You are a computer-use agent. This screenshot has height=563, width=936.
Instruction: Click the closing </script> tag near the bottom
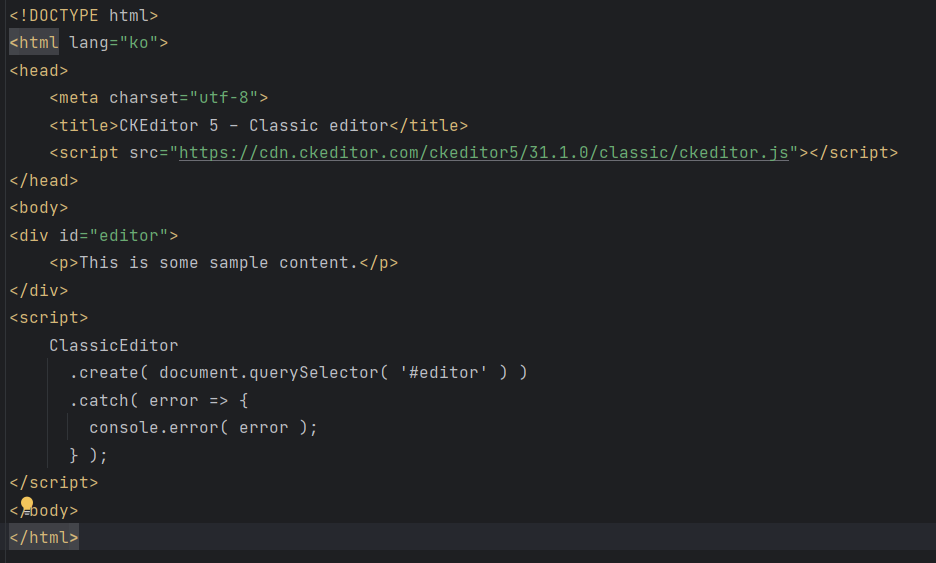[54, 482]
